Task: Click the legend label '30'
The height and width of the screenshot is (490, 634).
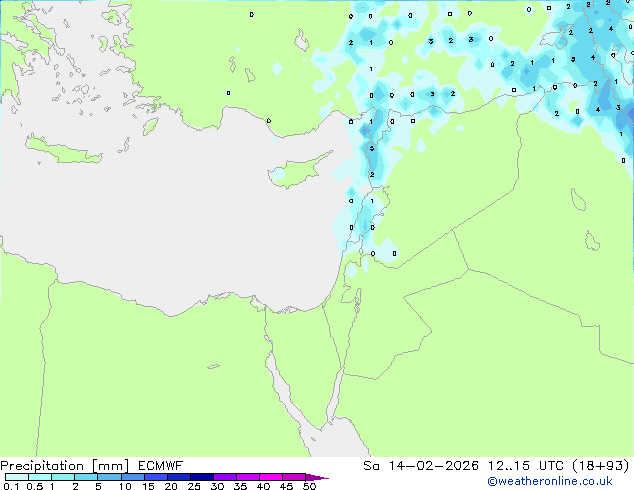Action: point(217,486)
